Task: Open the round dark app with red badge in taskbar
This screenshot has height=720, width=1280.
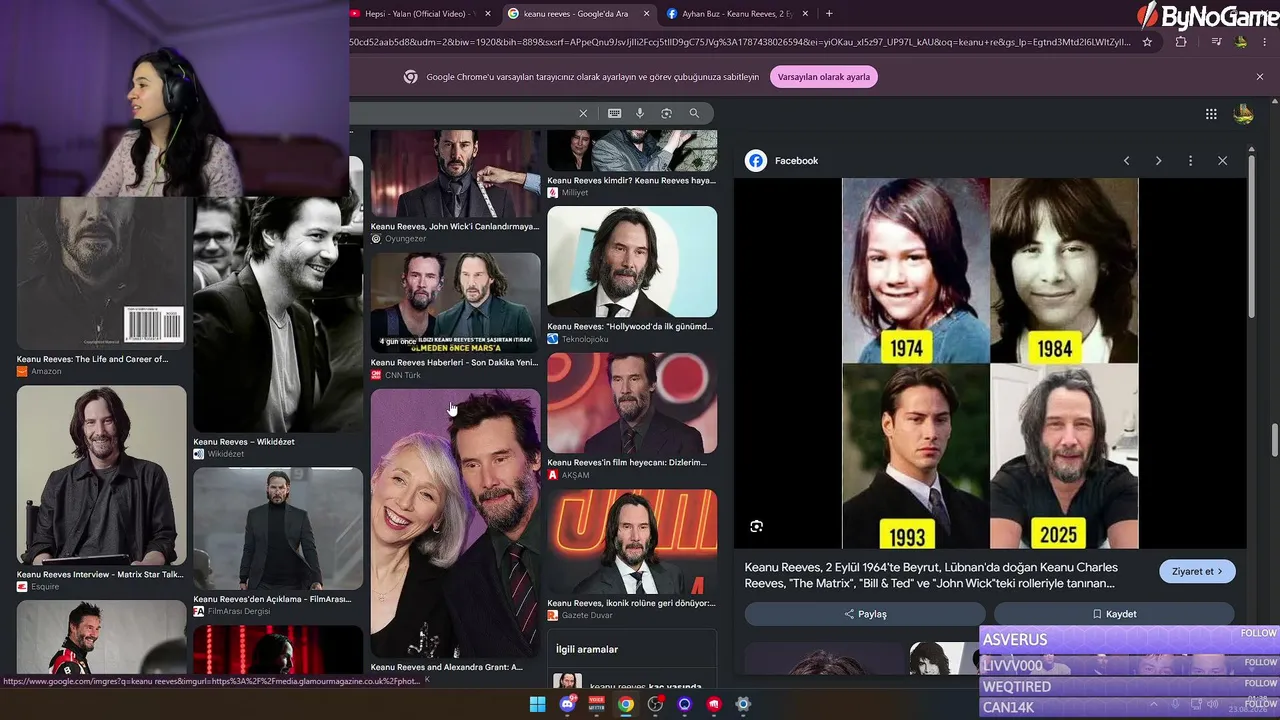Action: 655,704
